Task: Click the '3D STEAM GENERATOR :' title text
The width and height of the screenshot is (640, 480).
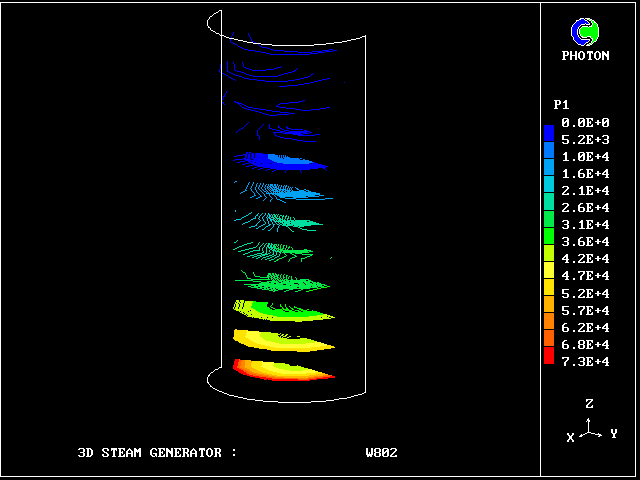Action: [157, 453]
